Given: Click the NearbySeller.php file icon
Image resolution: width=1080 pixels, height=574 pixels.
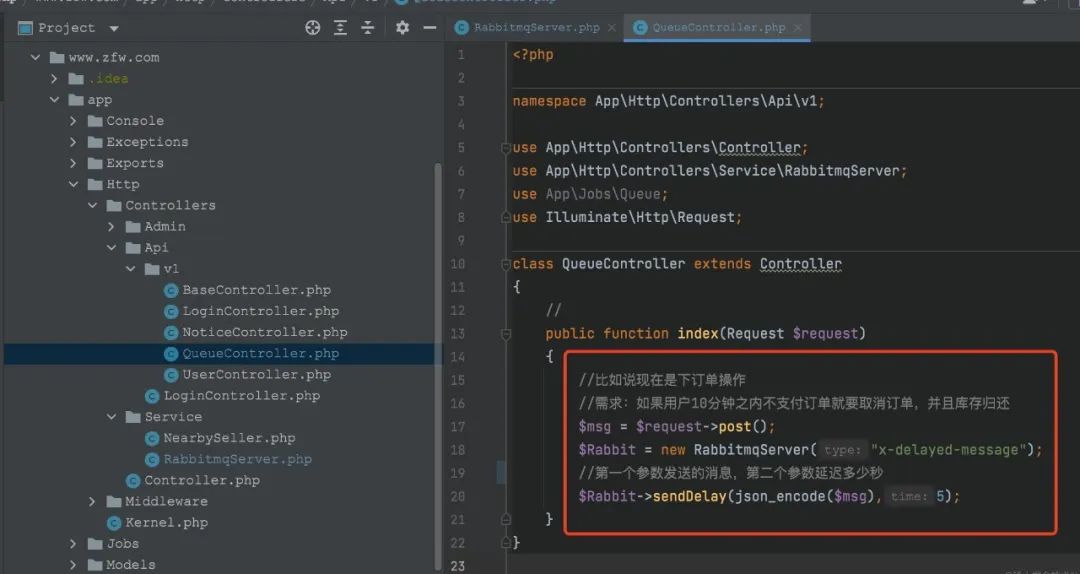Looking at the screenshot, I should tap(153, 438).
